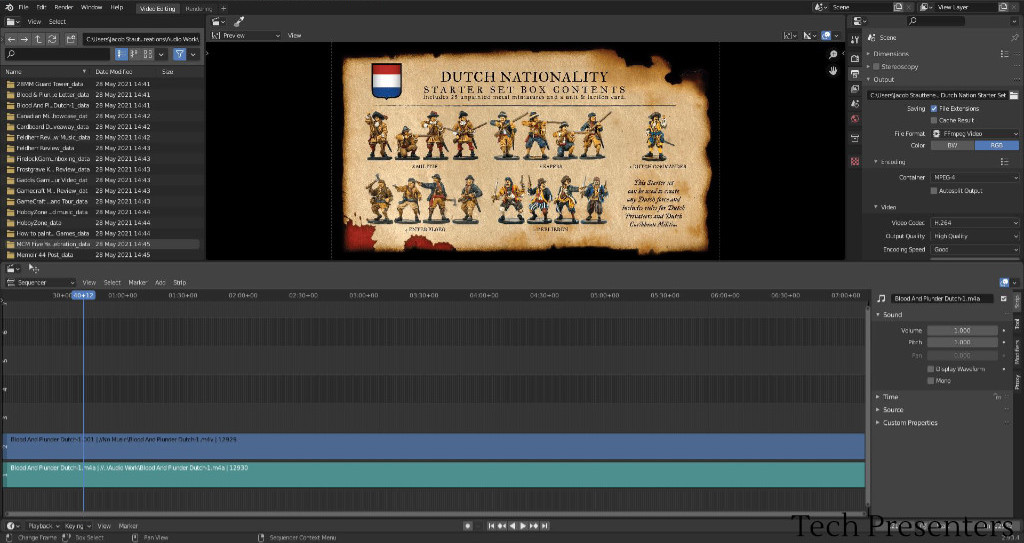Viewport: 1024px width, 543px height.
Task: Open filter settings dropdown next to funnel
Action: click(x=193, y=54)
